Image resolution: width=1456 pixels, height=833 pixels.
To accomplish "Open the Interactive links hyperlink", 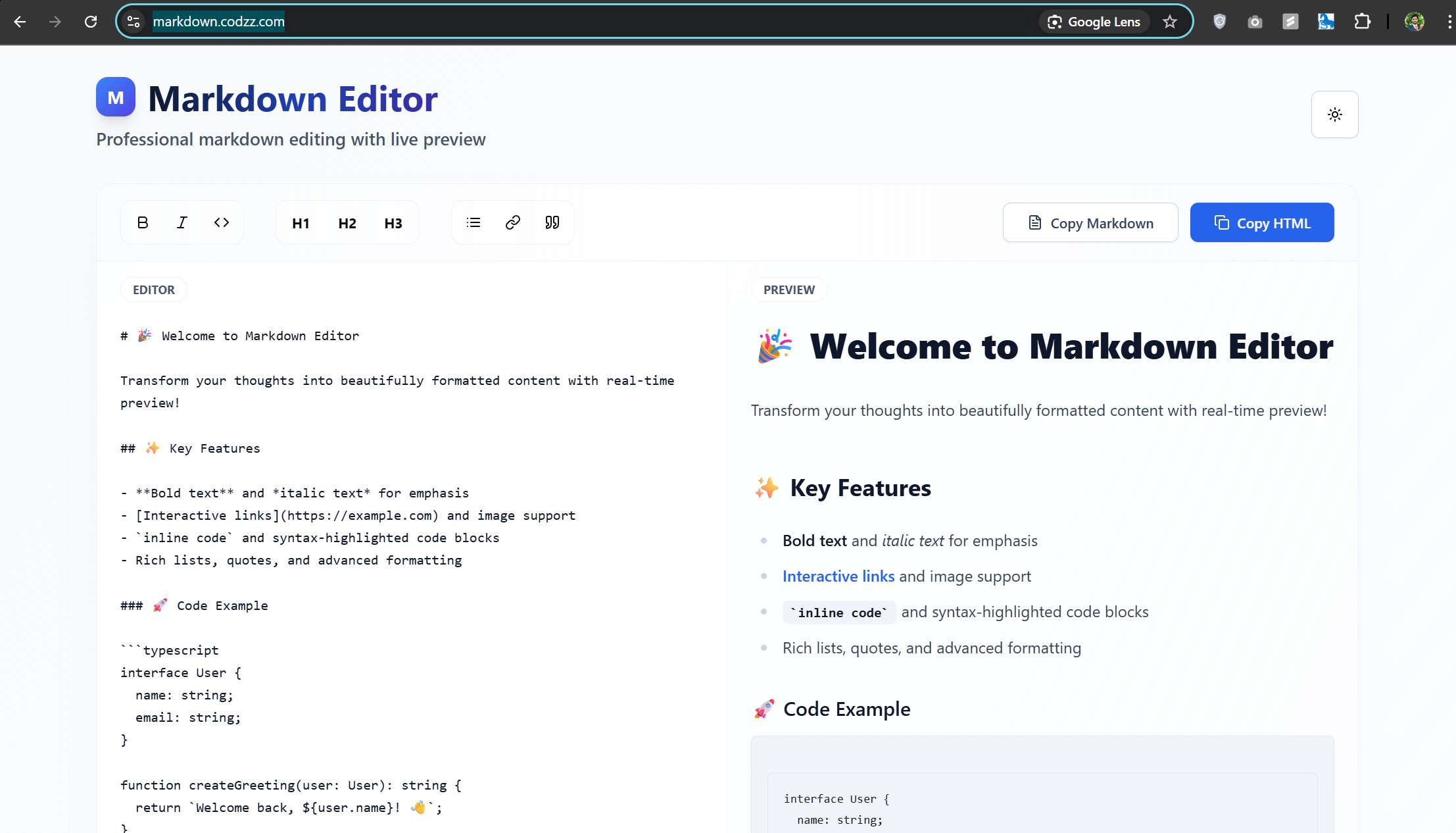I will (x=838, y=576).
